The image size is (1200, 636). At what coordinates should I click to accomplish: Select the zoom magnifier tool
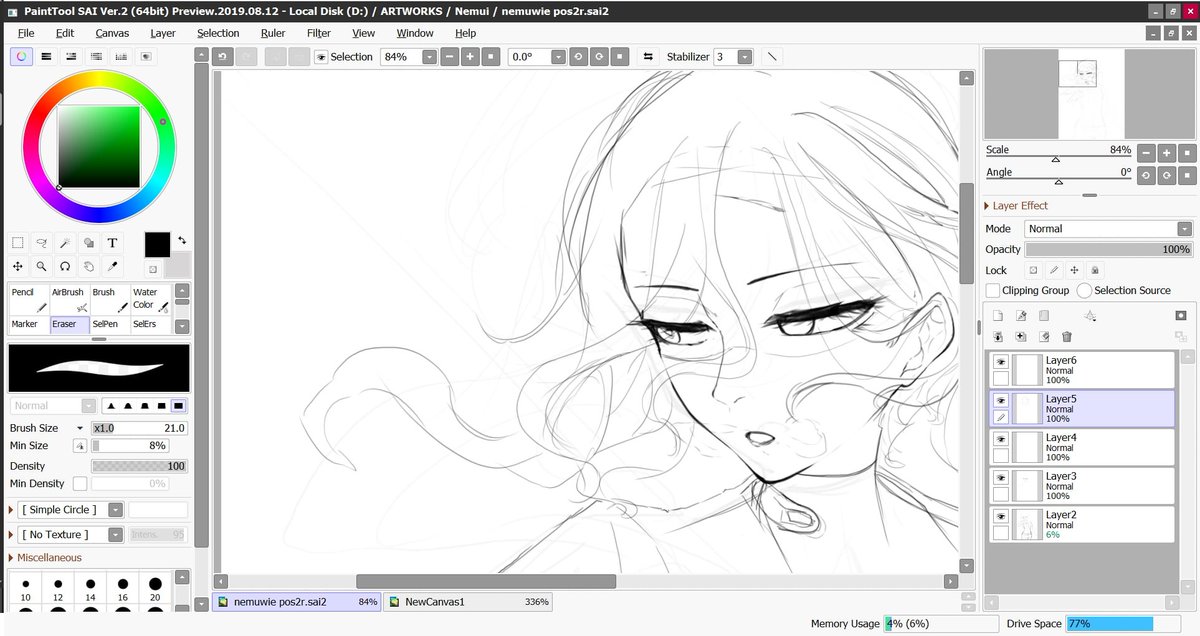[42, 266]
